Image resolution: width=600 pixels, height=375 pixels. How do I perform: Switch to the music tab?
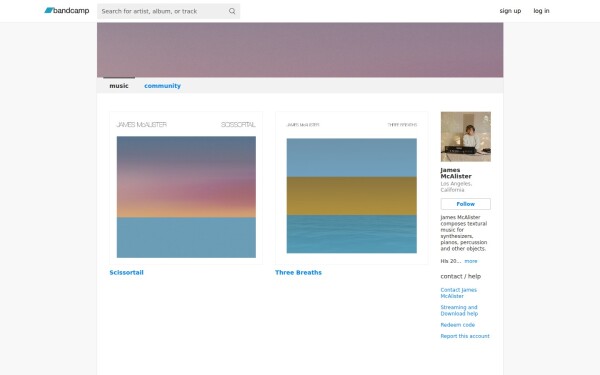(119, 86)
